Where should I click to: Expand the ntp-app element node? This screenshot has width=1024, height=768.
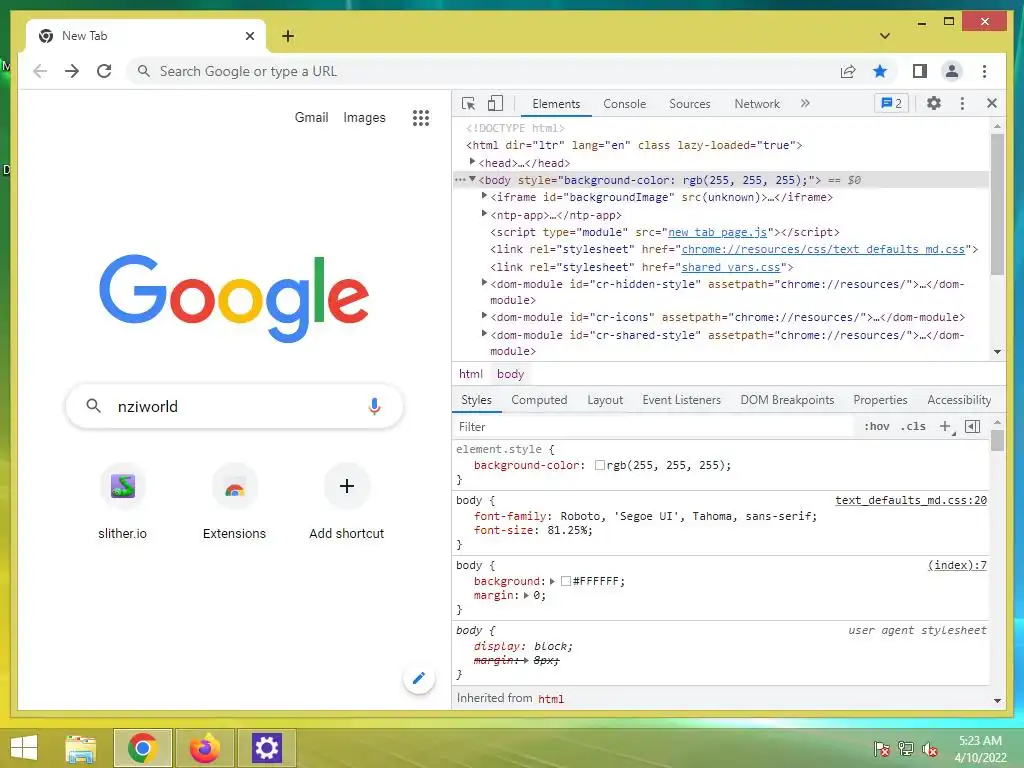click(484, 213)
